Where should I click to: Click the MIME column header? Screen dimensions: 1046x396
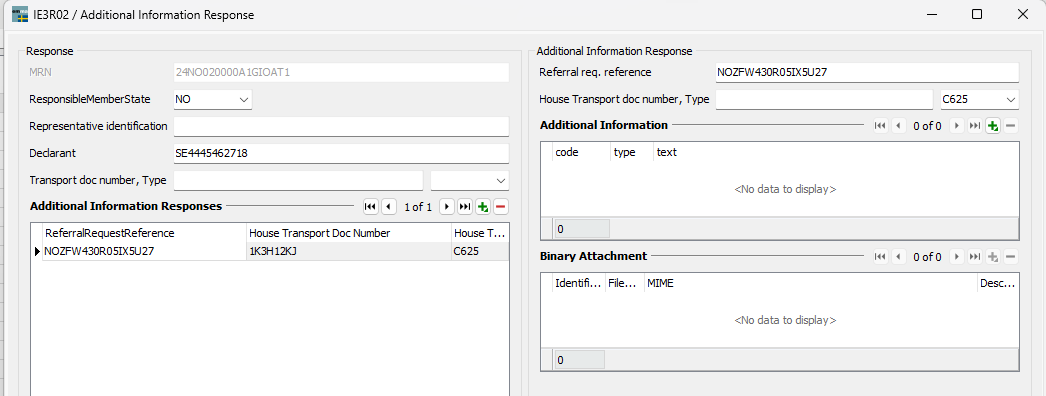pyautogui.click(x=811, y=283)
